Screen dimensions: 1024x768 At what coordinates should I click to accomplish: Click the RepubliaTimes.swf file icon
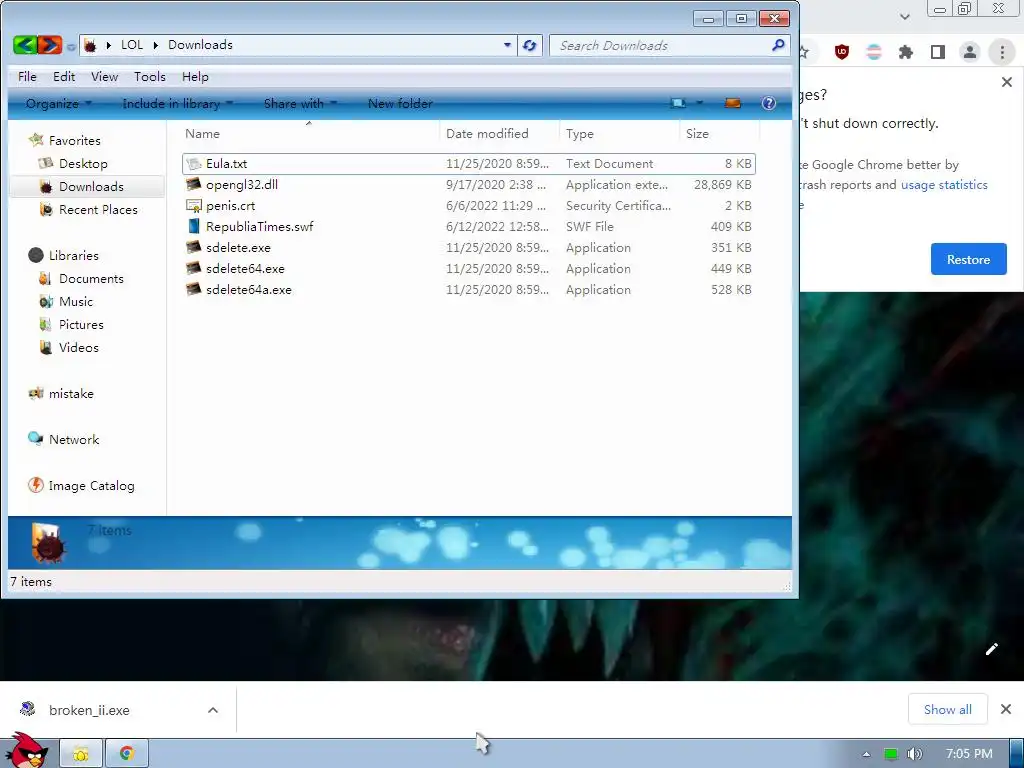click(x=194, y=227)
